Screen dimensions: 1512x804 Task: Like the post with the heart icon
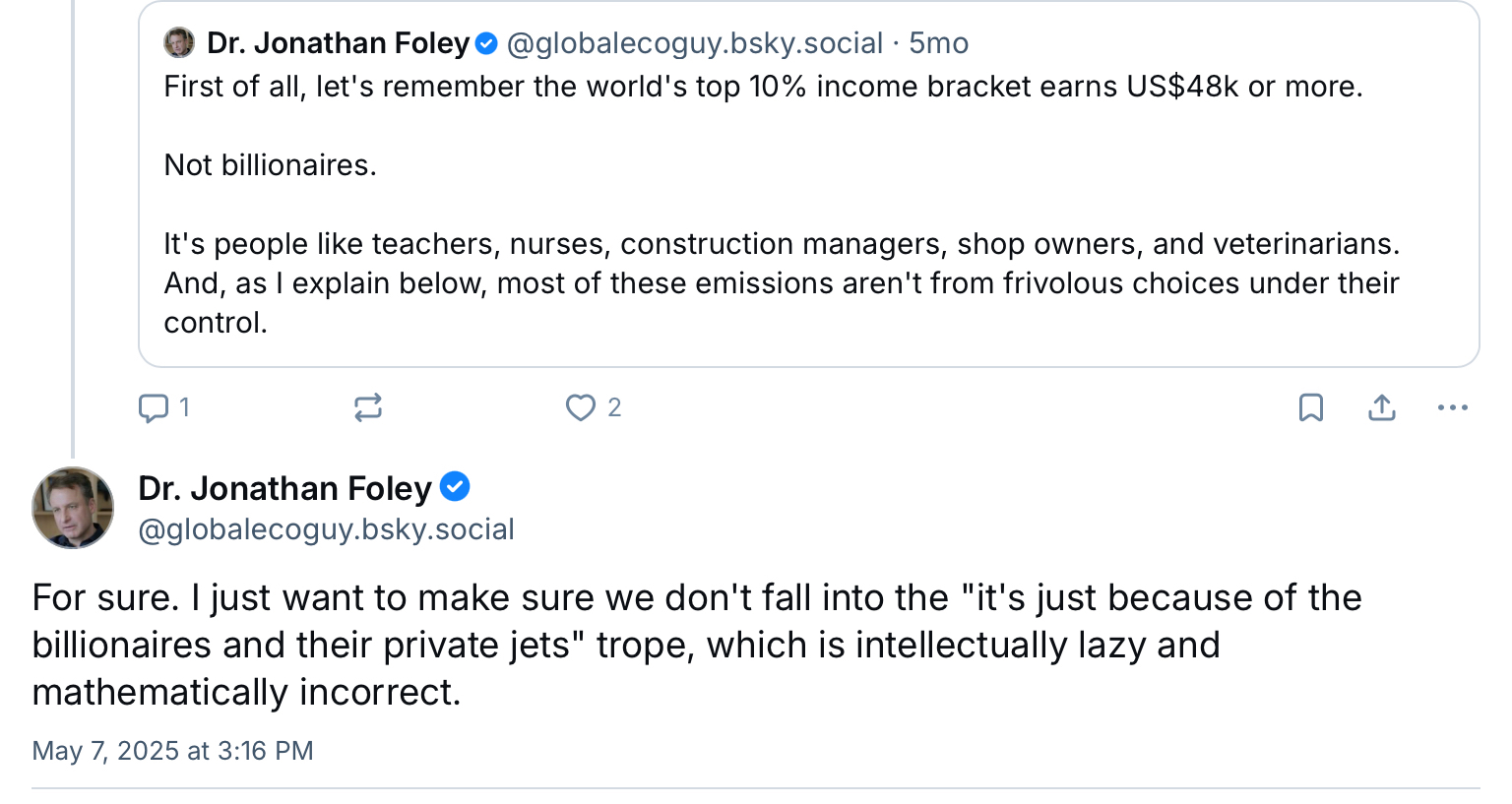[581, 407]
